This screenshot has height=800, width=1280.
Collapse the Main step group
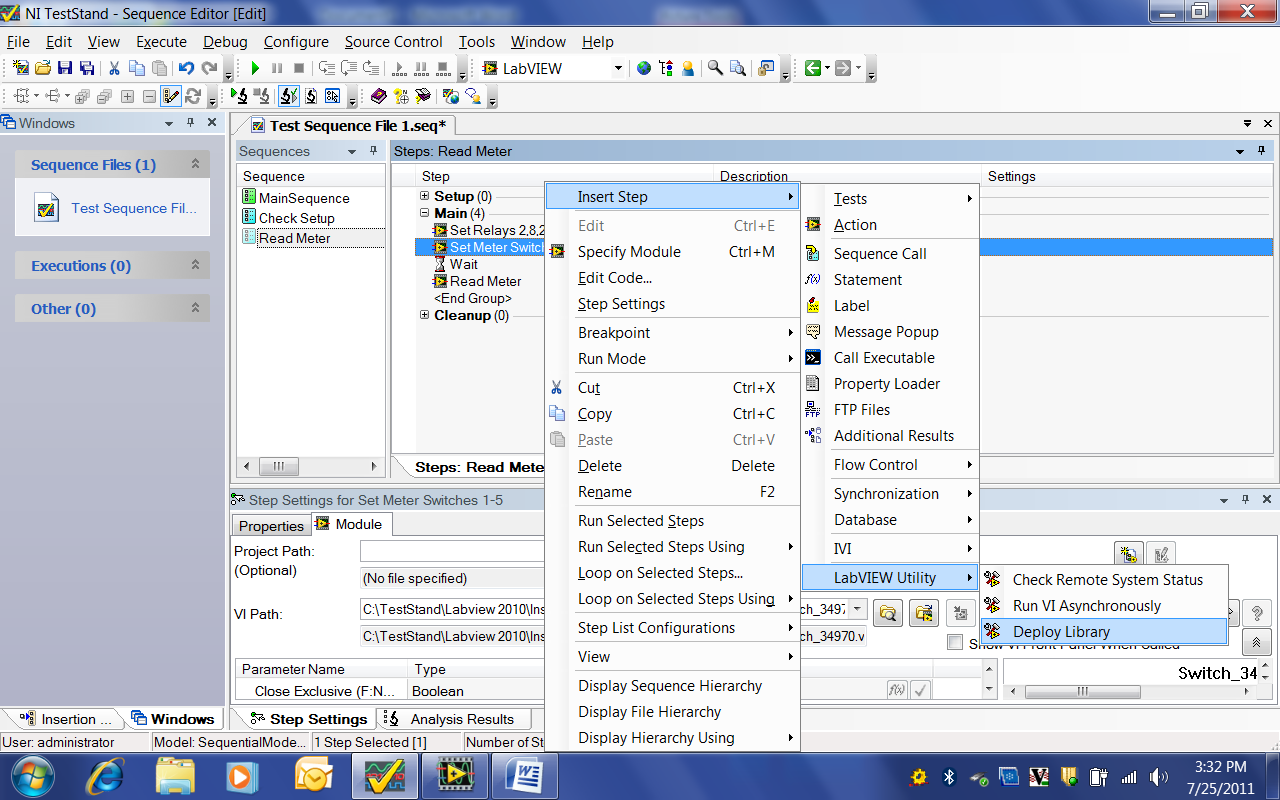pyautogui.click(x=425, y=213)
